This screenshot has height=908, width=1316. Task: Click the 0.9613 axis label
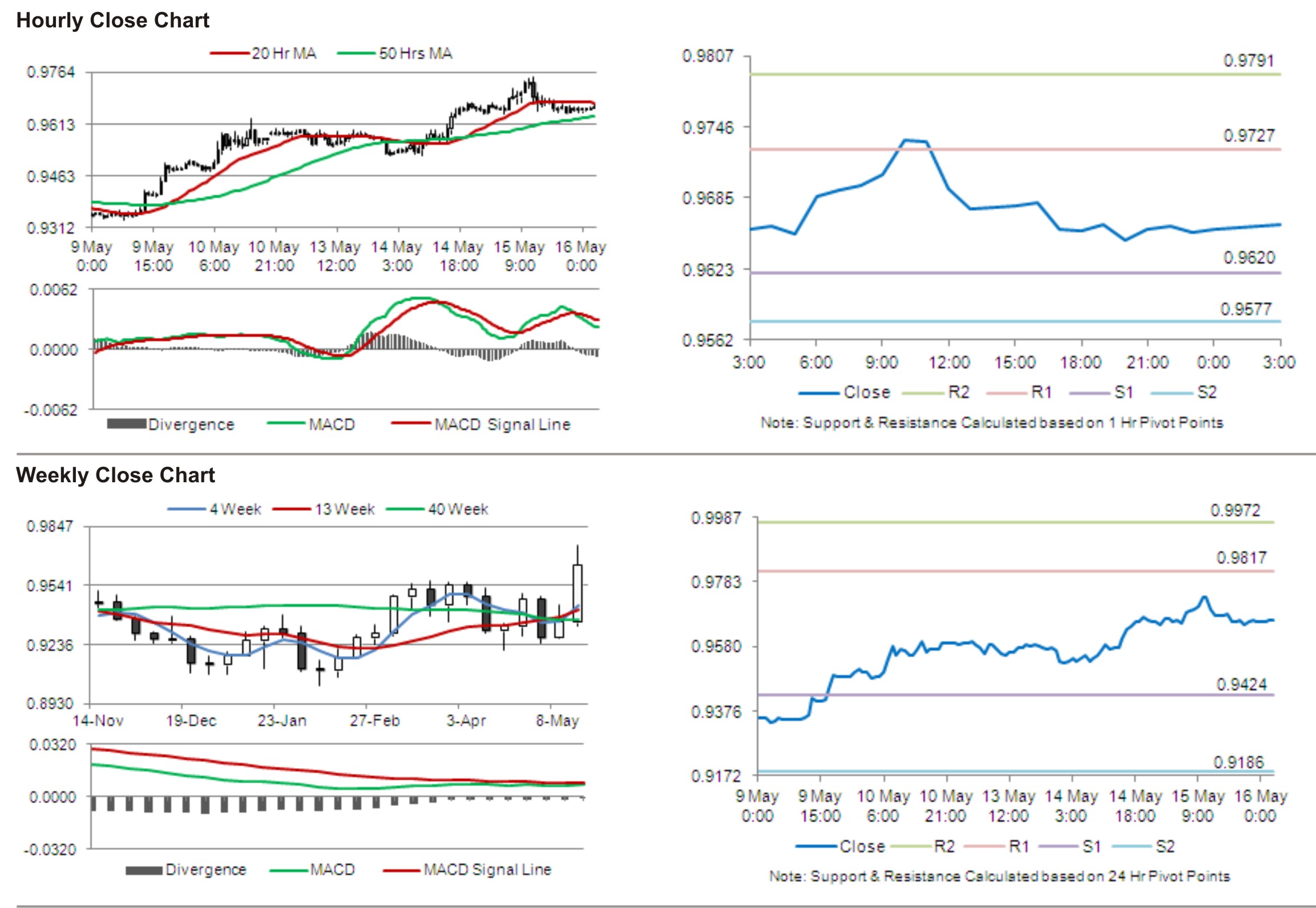point(51,125)
